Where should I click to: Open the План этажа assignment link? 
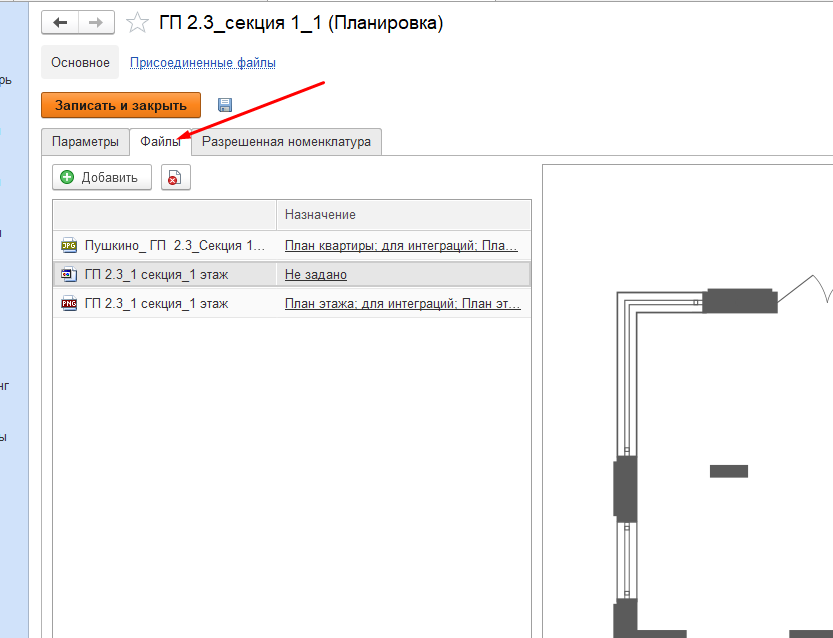point(401,303)
